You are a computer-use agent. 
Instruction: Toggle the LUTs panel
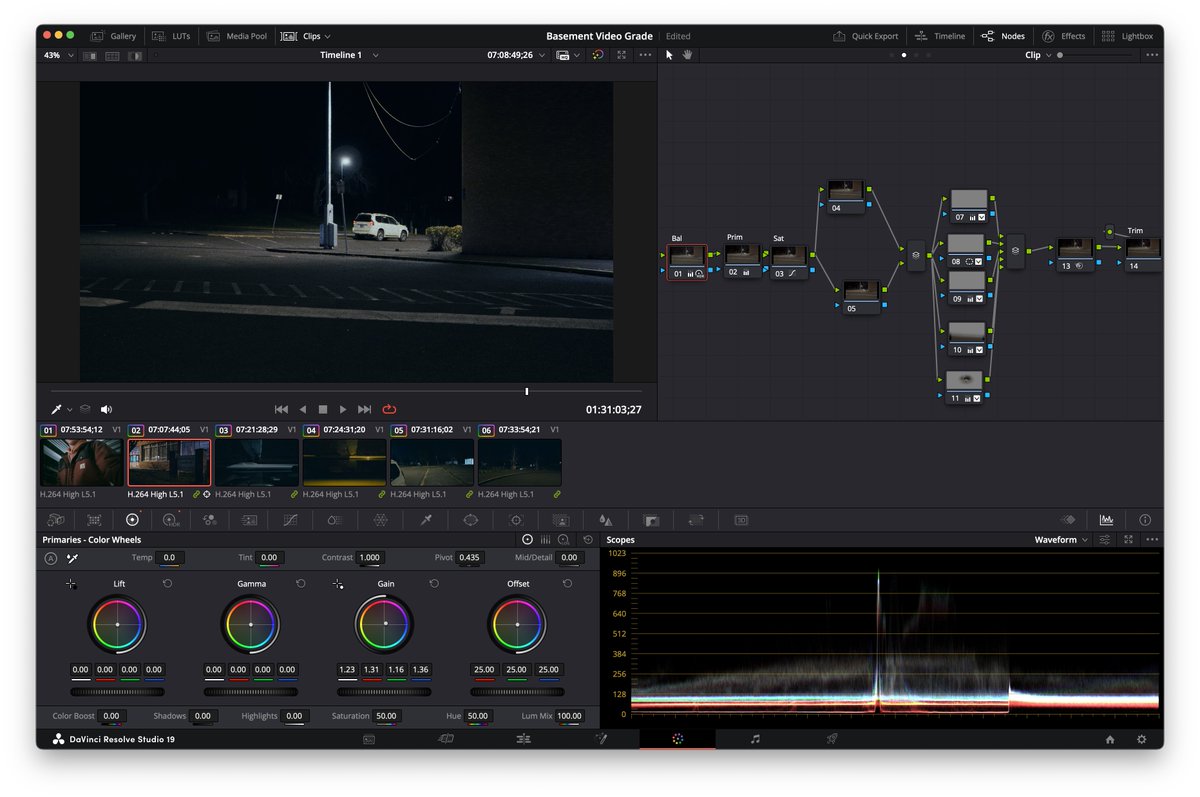(171, 36)
